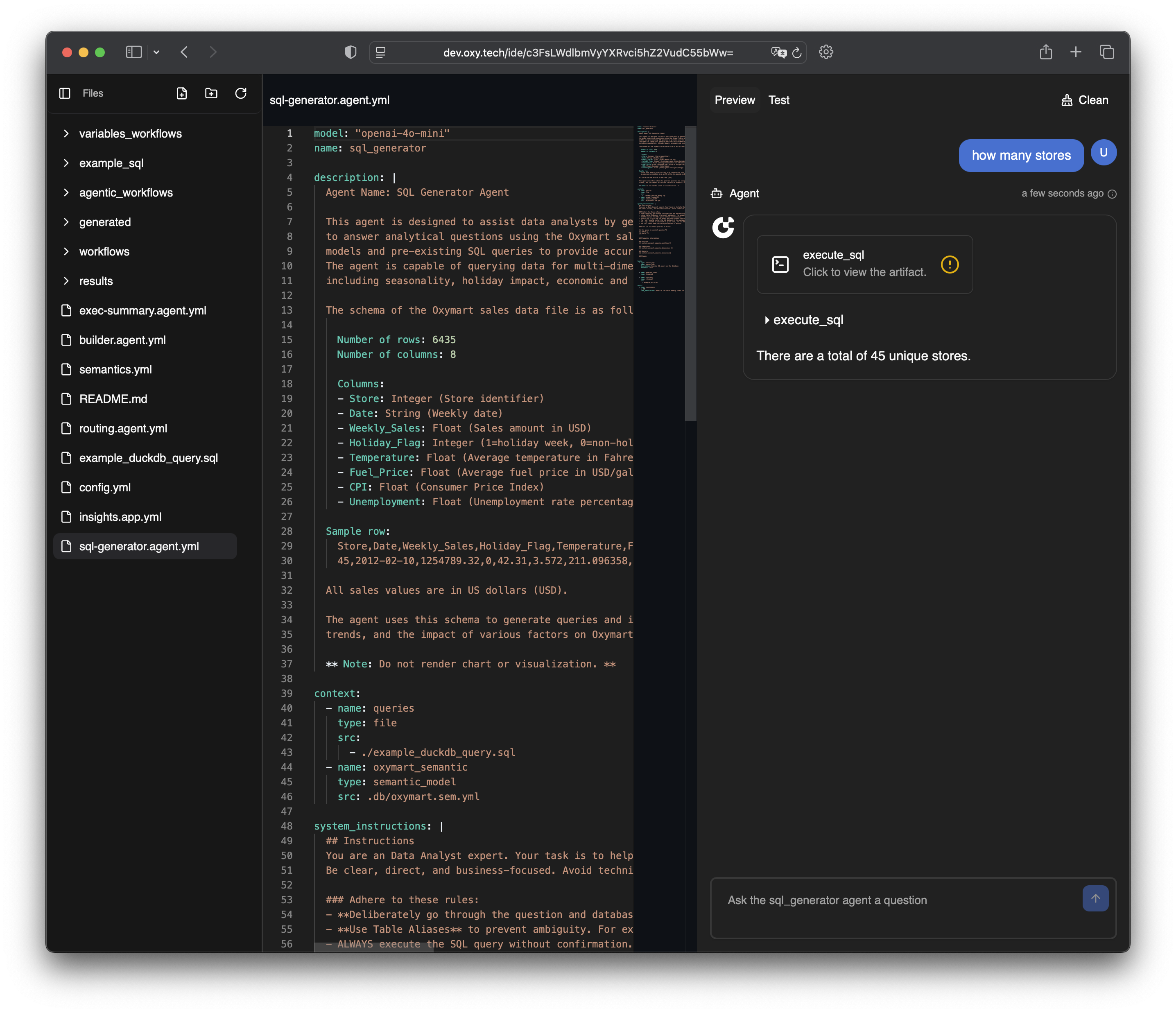
Task: Open exec-summary.agent.yml file
Action: (145, 310)
